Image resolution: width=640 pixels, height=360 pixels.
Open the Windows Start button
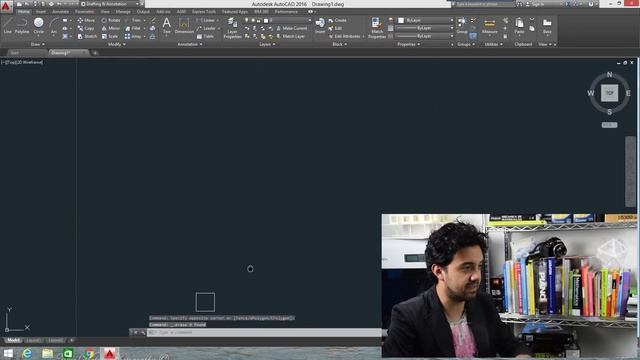tap(8, 353)
